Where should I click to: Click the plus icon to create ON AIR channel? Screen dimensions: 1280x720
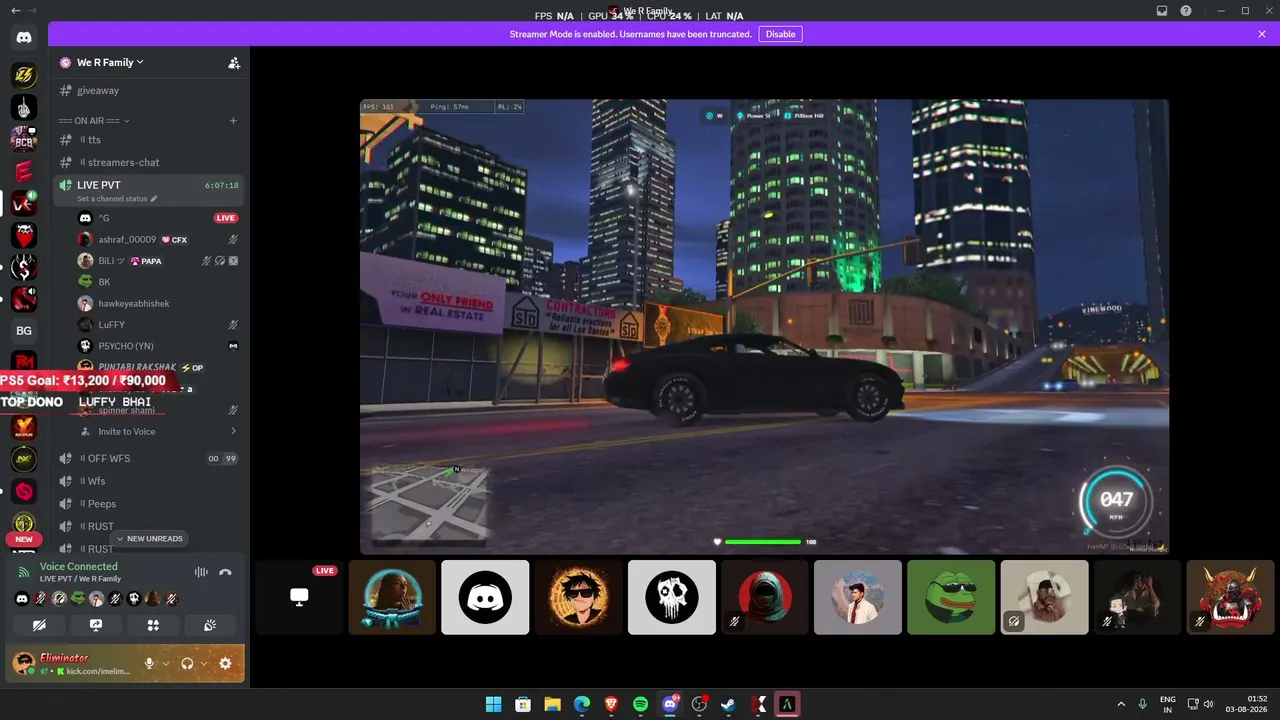click(x=233, y=121)
